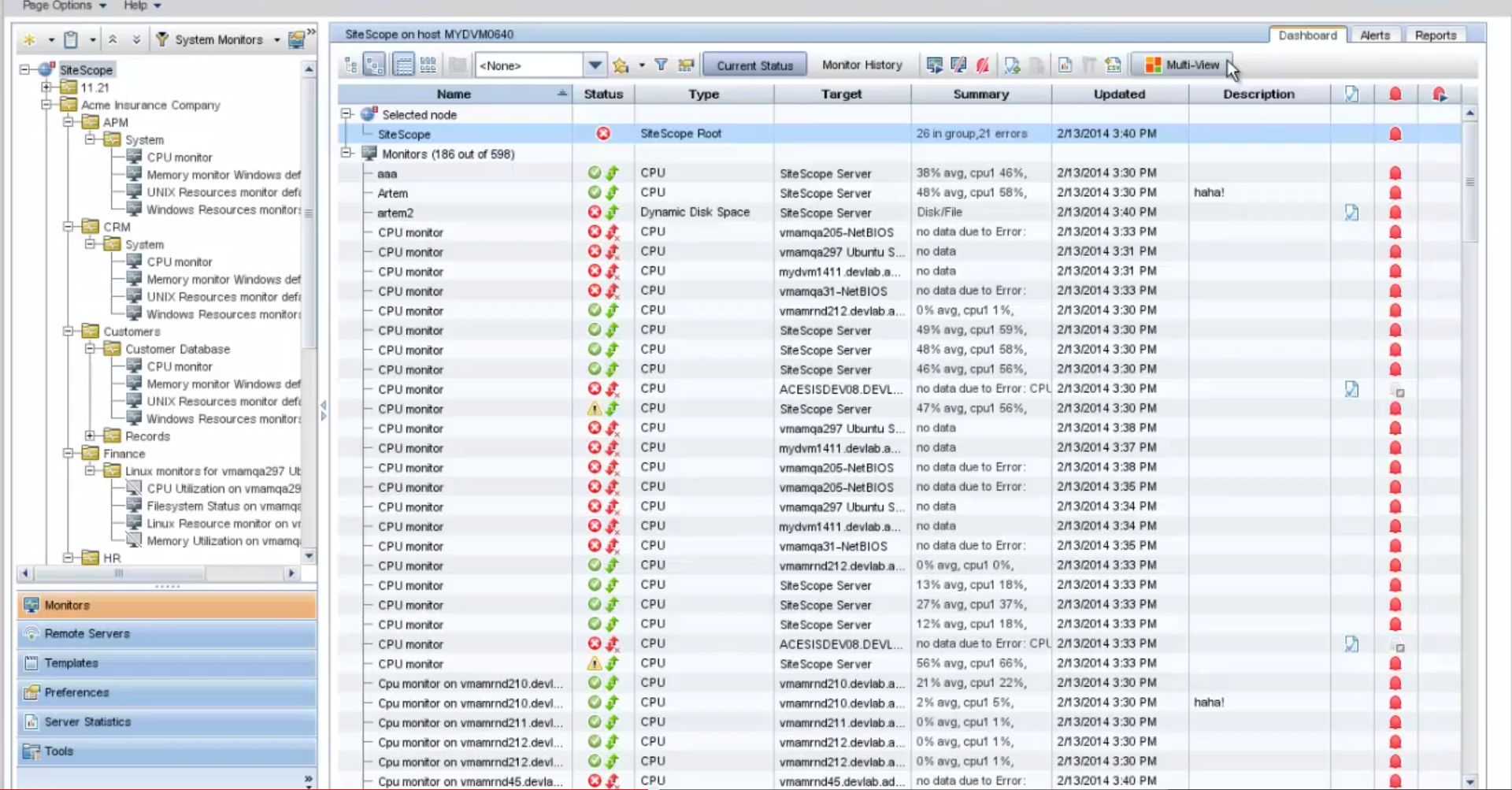Open the Help menu
The height and width of the screenshot is (790, 1512).
142,6
